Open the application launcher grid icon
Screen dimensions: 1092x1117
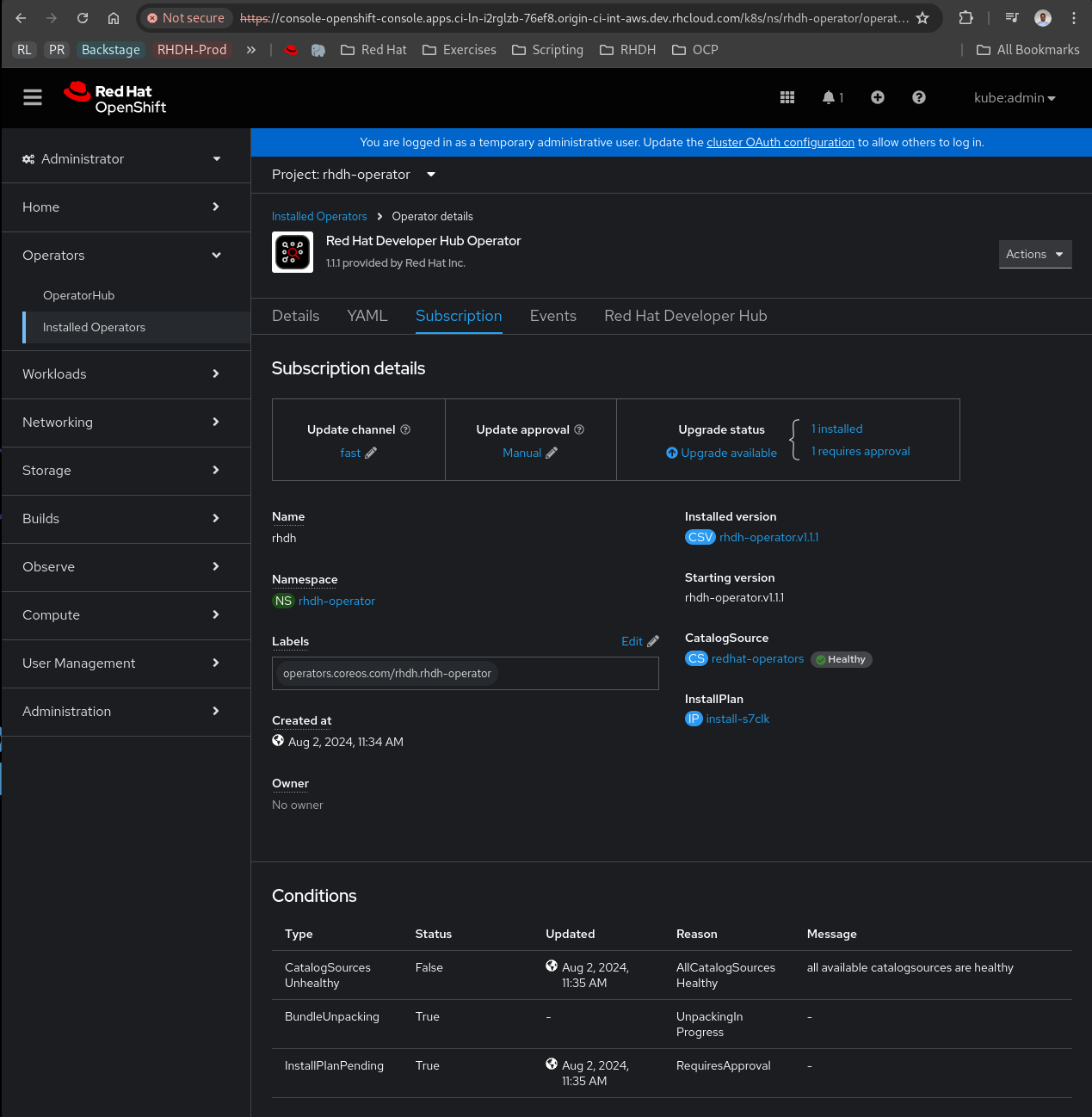click(x=787, y=97)
